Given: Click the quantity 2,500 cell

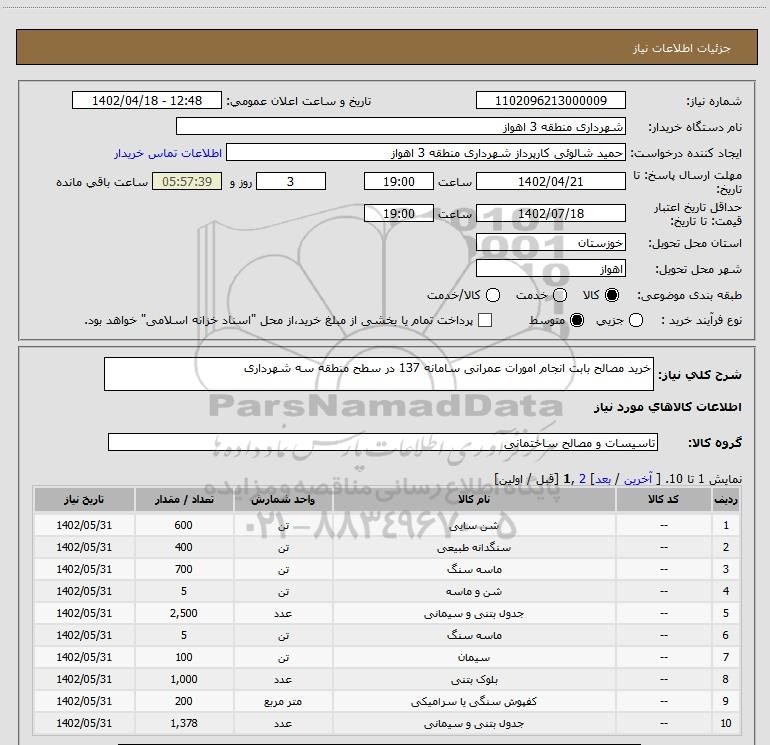Looking at the screenshot, I should (x=184, y=613).
